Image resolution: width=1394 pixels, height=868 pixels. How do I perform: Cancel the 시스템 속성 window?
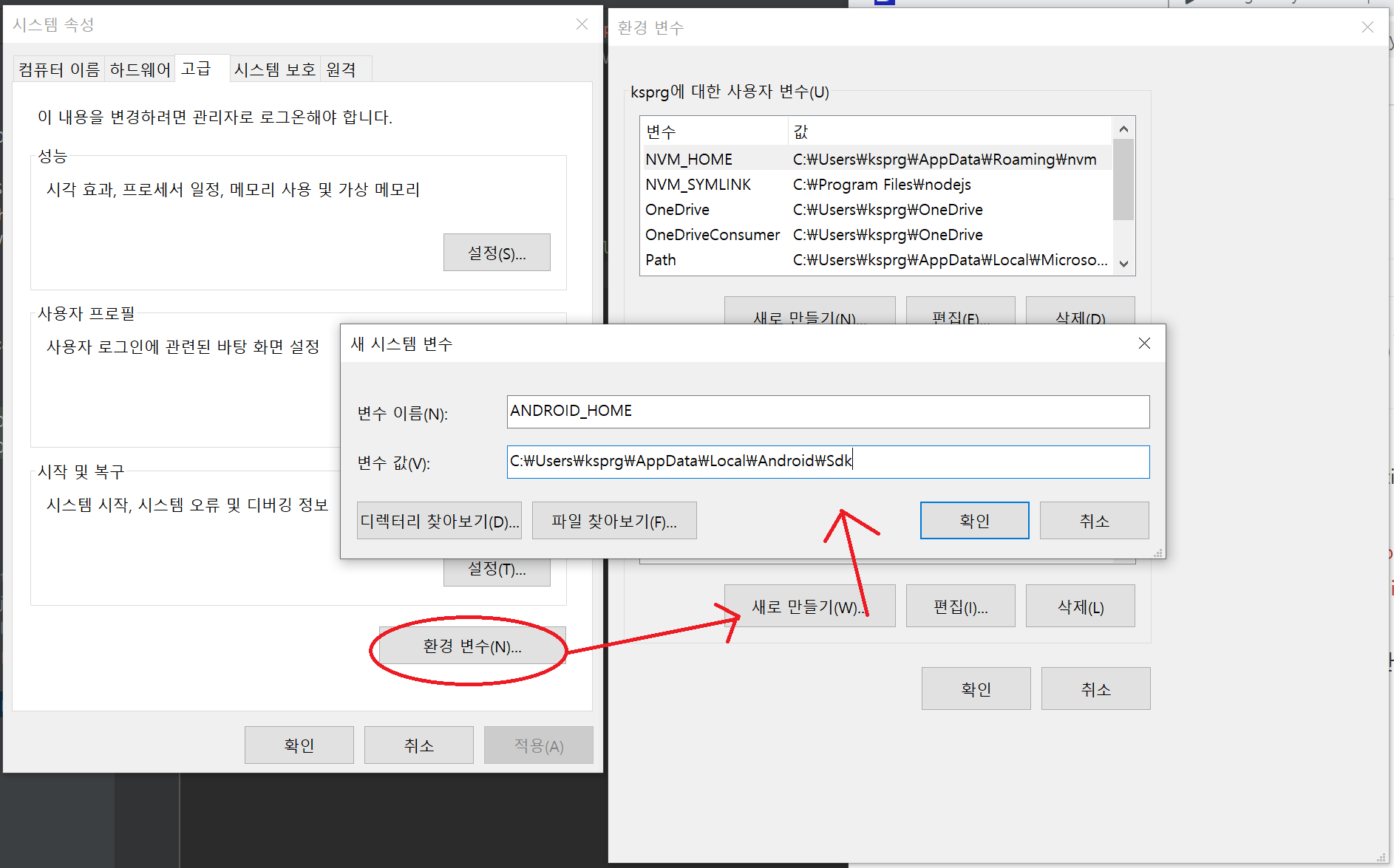(419, 745)
